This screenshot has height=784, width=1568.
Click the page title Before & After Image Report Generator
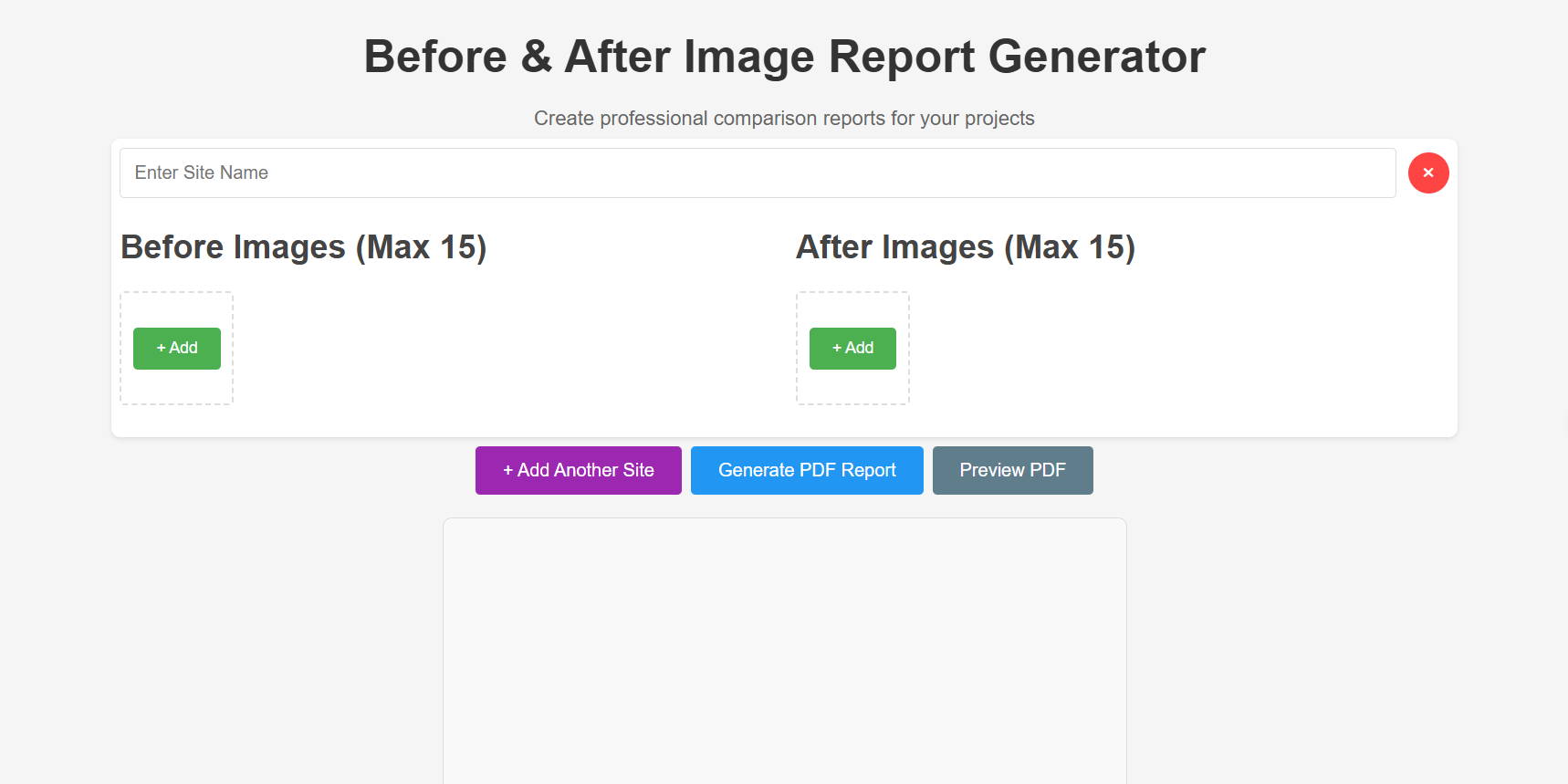click(x=784, y=56)
